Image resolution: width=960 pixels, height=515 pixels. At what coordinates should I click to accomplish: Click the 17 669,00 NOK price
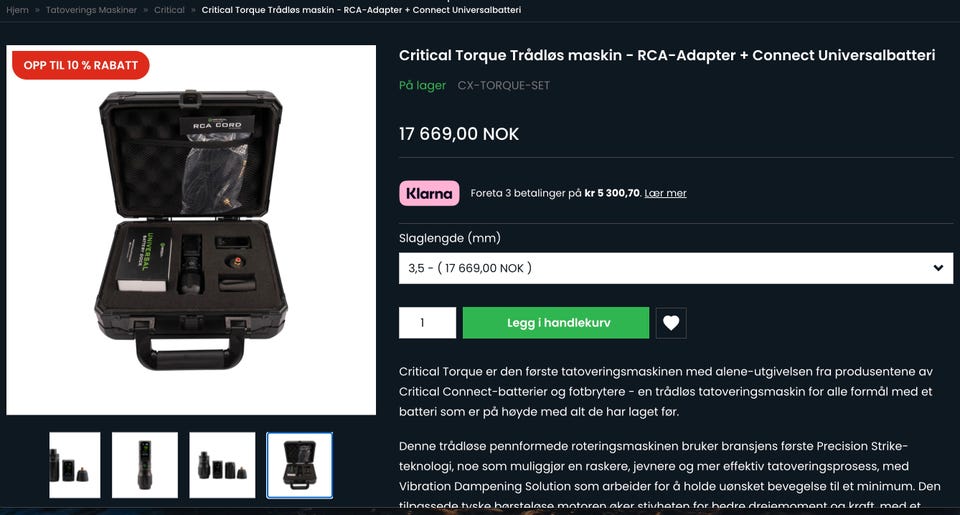pos(459,134)
